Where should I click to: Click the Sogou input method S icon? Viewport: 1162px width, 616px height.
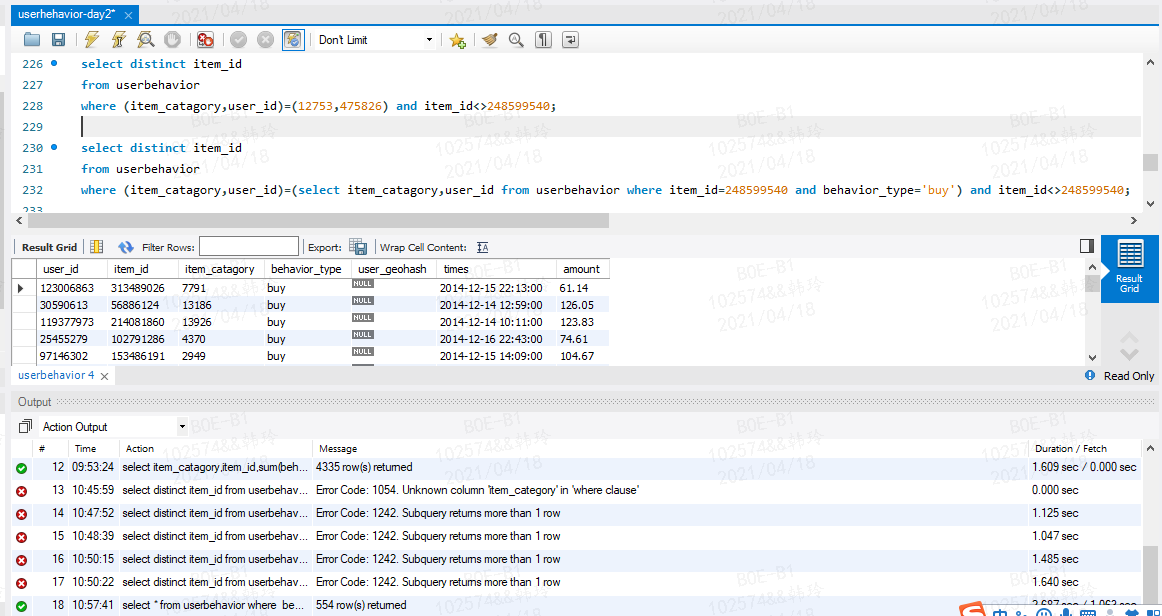click(974, 611)
